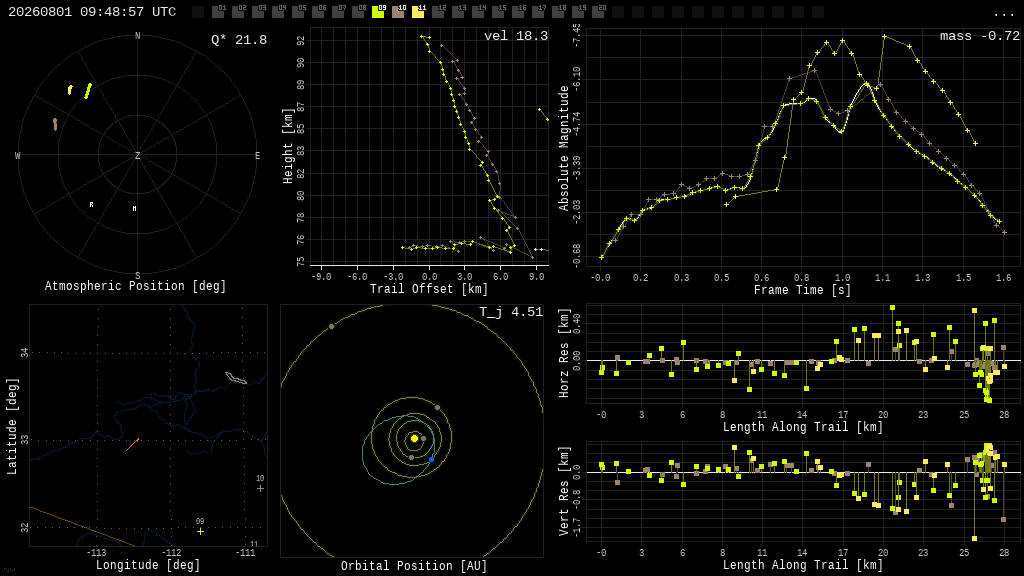Click the Q* 21.8 value
Screen dimensions: 1024x576
pos(239,40)
